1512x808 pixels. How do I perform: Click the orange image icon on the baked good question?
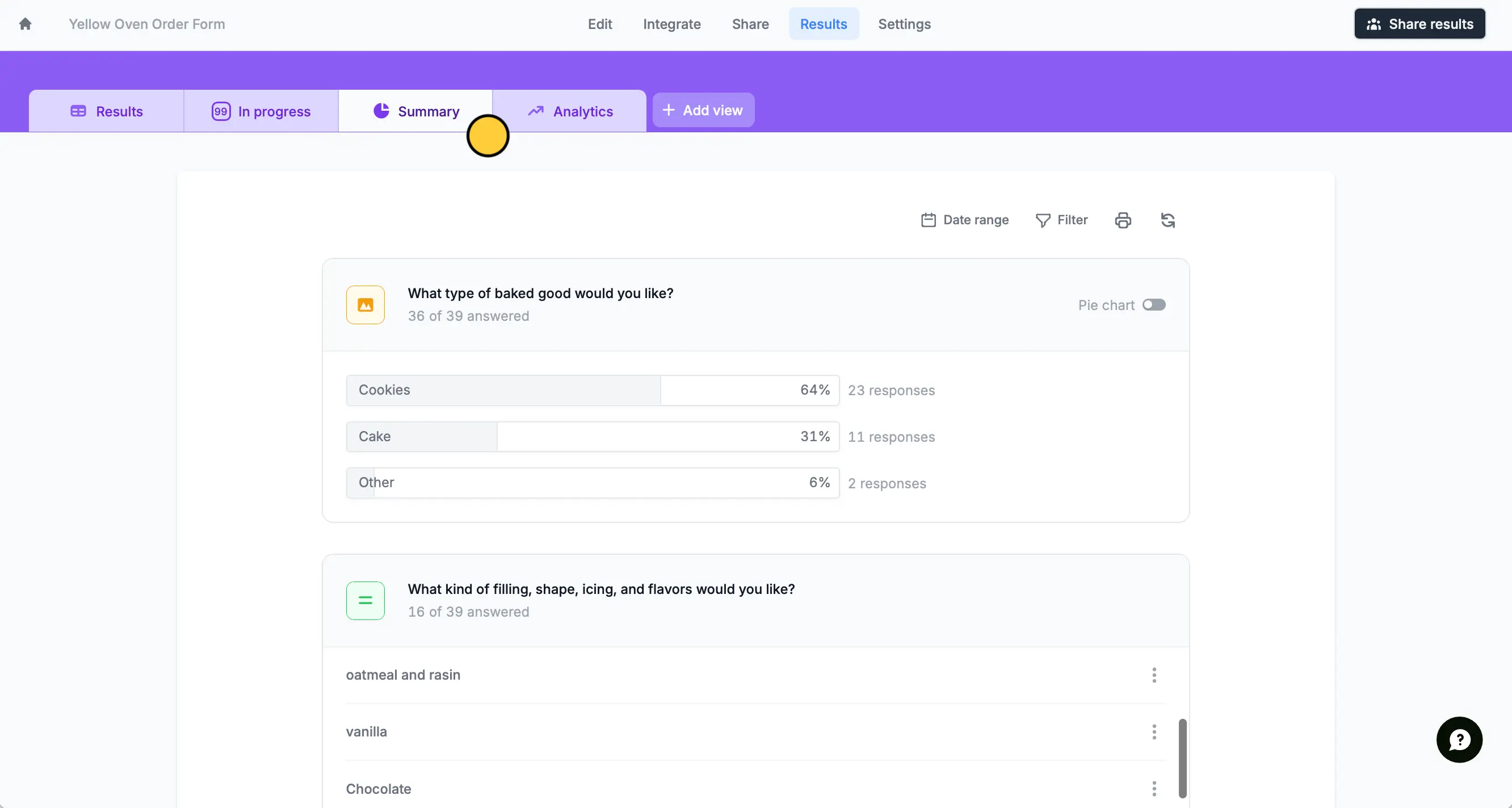(x=365, y=305)
